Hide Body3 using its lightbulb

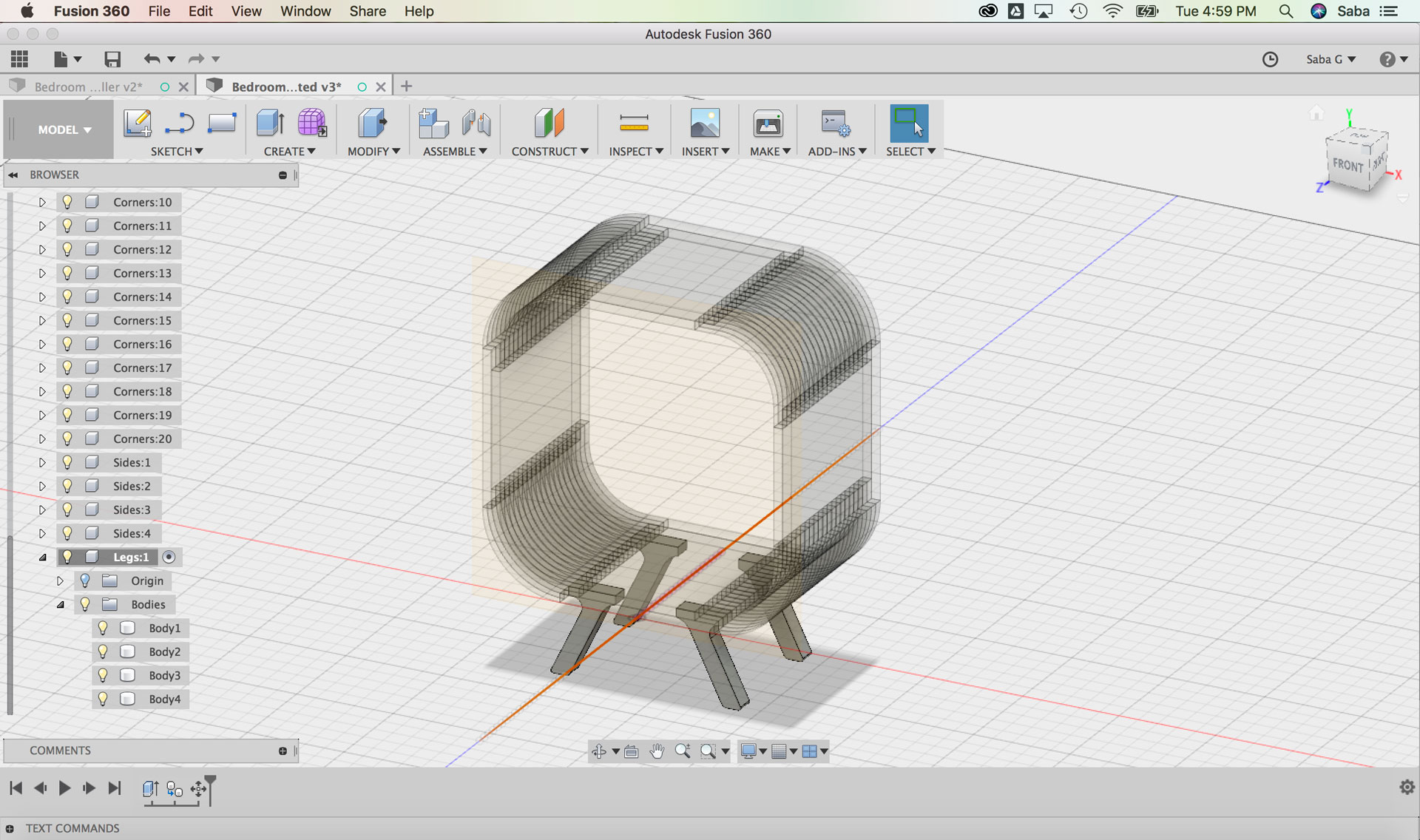tap(103, 675)
